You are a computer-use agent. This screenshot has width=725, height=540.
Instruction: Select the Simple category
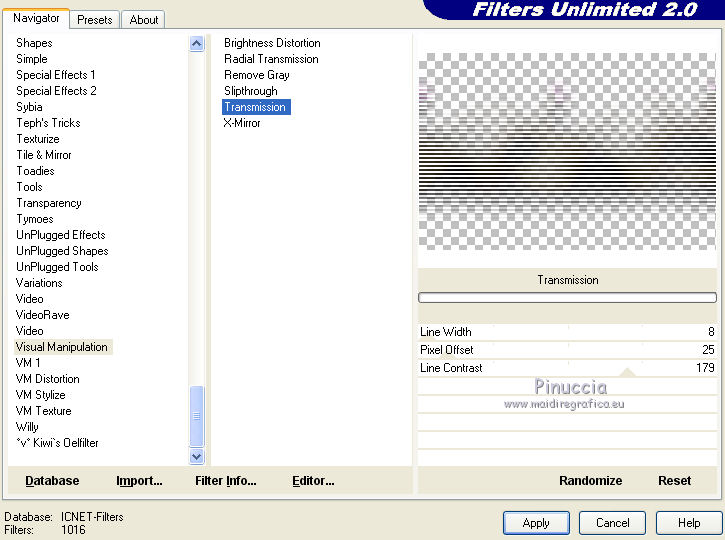click(32, 59)
